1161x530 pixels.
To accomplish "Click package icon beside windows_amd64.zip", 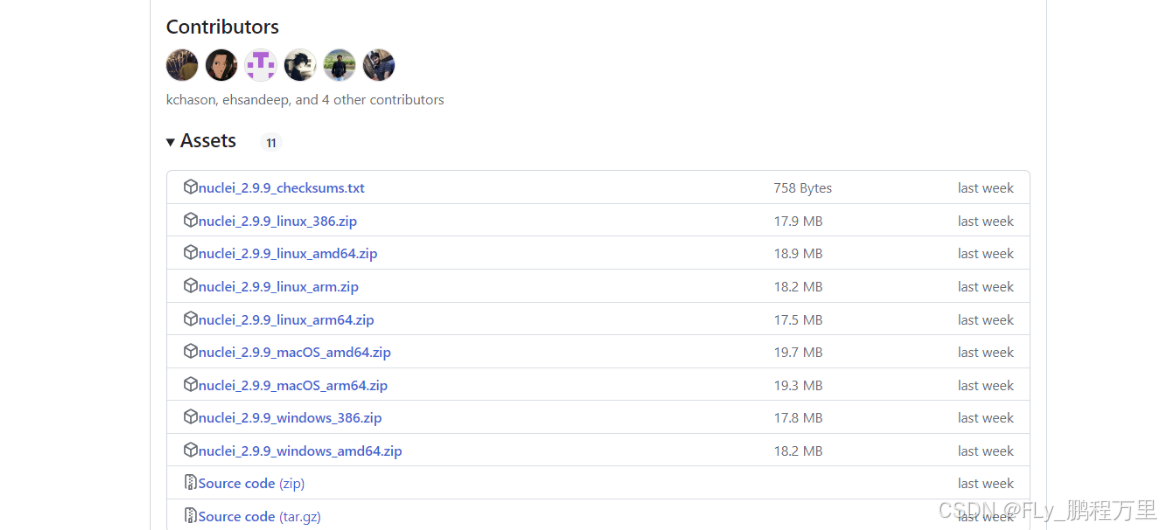I will (x=190, y=450).
